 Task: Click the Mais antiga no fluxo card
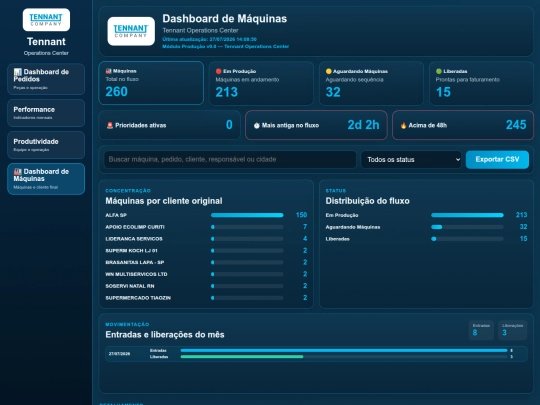click(316, 125)
